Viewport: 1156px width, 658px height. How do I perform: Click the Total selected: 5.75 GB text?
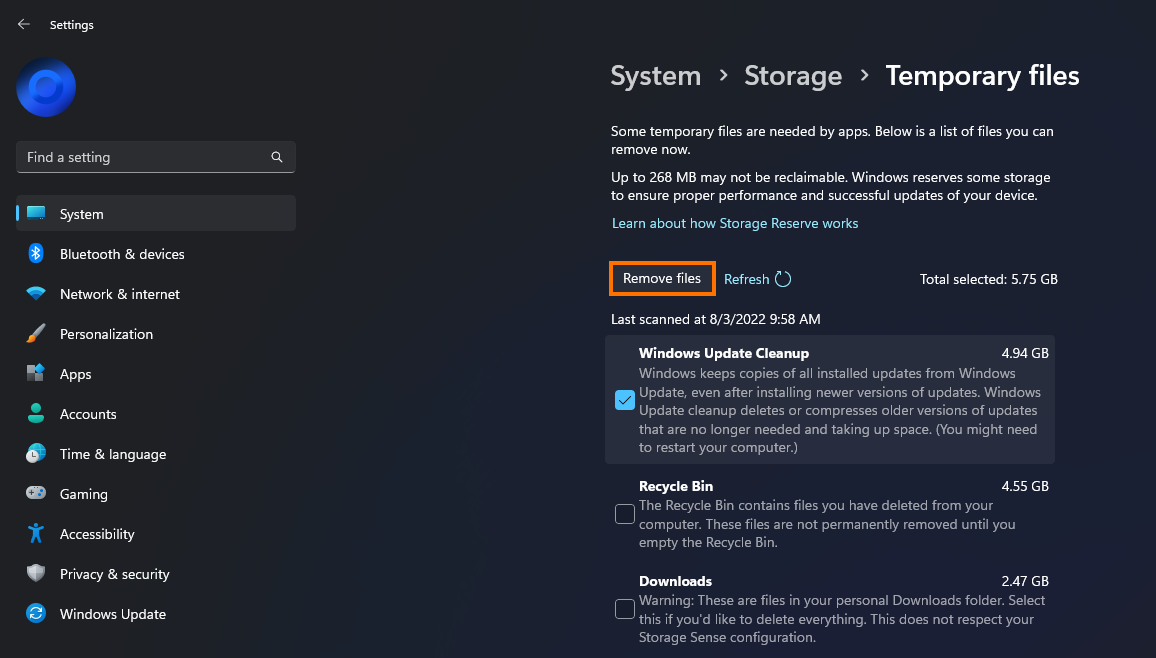coord(989,279)
